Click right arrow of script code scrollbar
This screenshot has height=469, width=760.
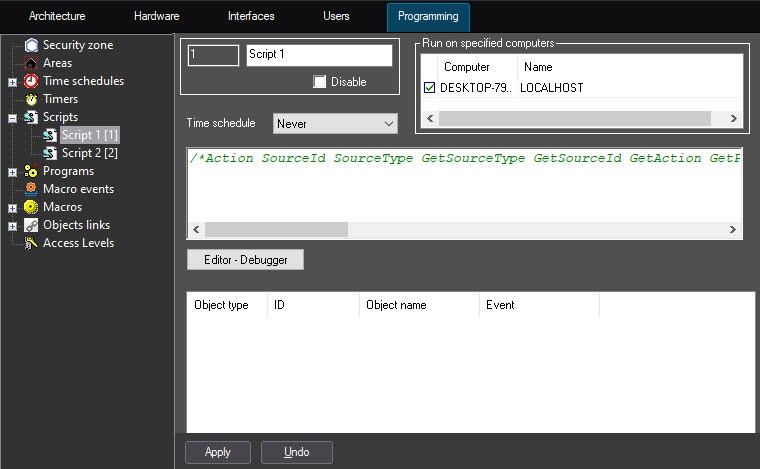click(733, 230)
